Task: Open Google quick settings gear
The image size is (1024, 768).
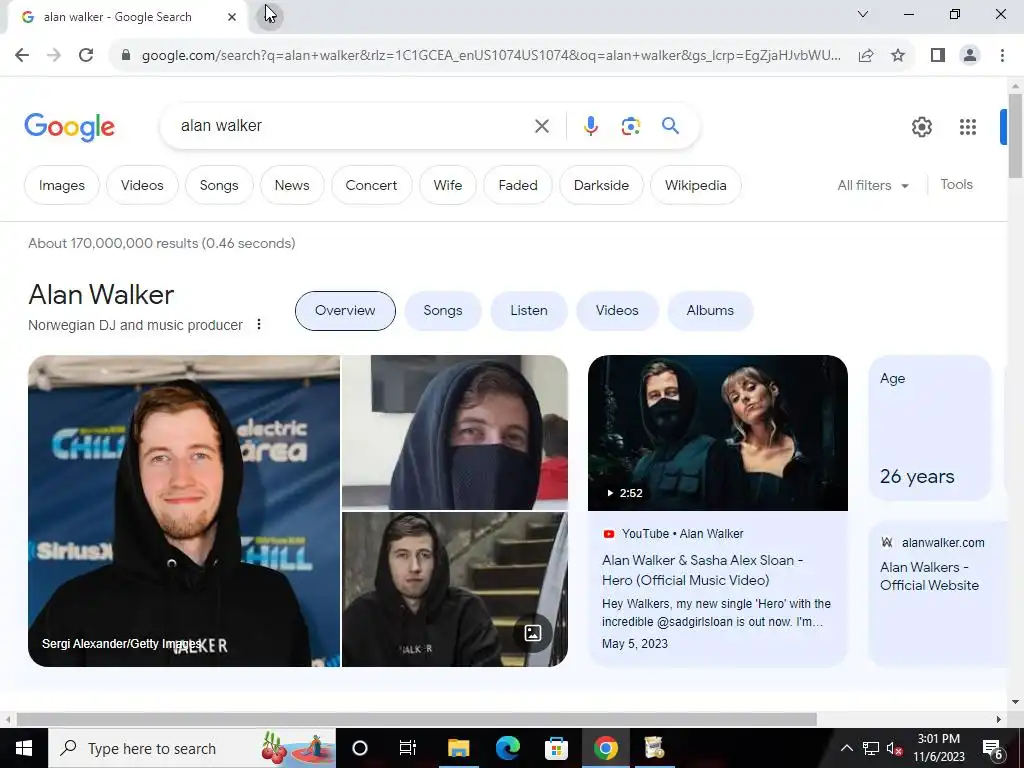Action: tap(921, 127)
